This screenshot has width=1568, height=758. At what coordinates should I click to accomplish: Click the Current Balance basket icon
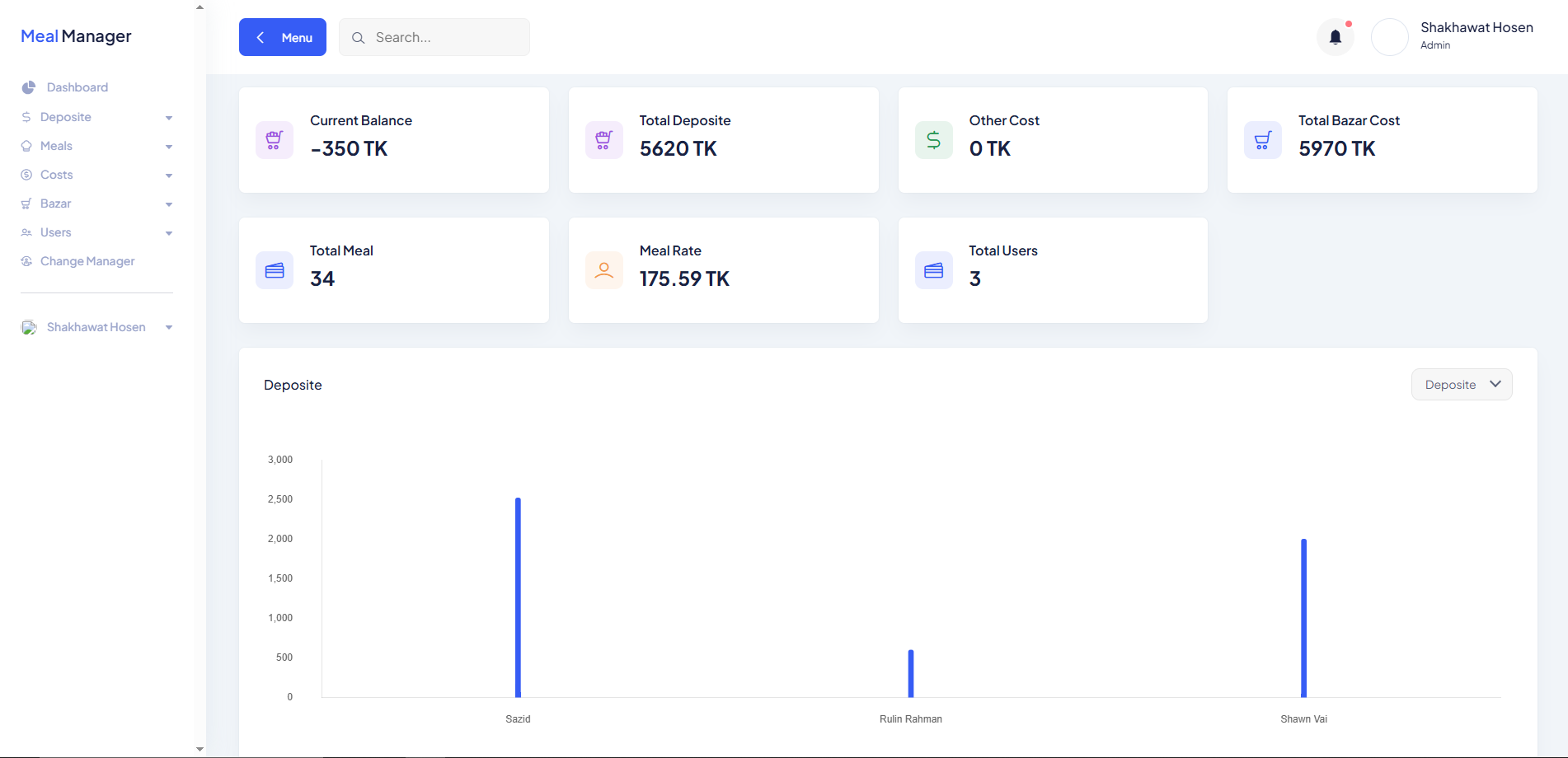(275, 140)
